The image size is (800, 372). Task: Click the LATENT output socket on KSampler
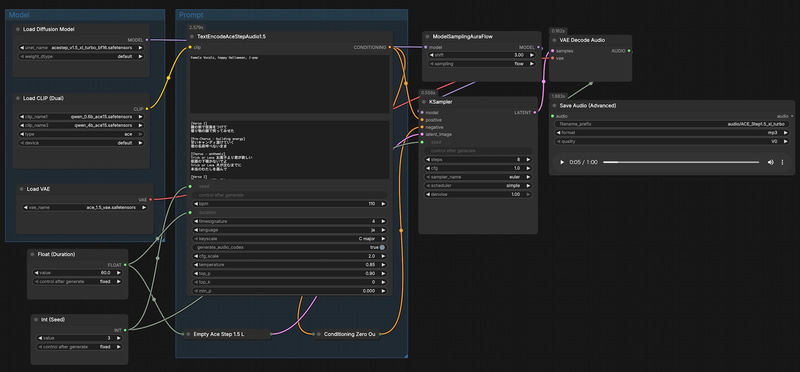[535, 112]
